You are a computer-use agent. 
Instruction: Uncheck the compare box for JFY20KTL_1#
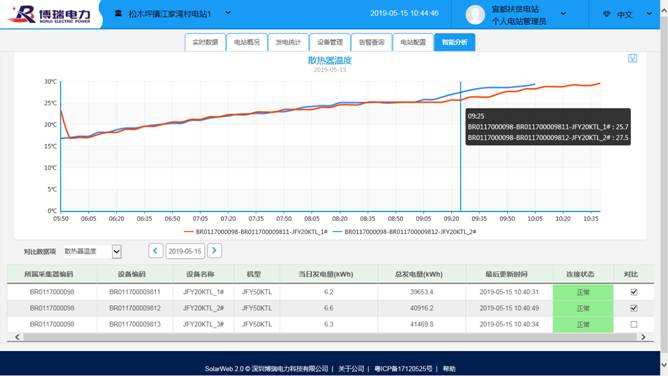(x=634, y=292)
